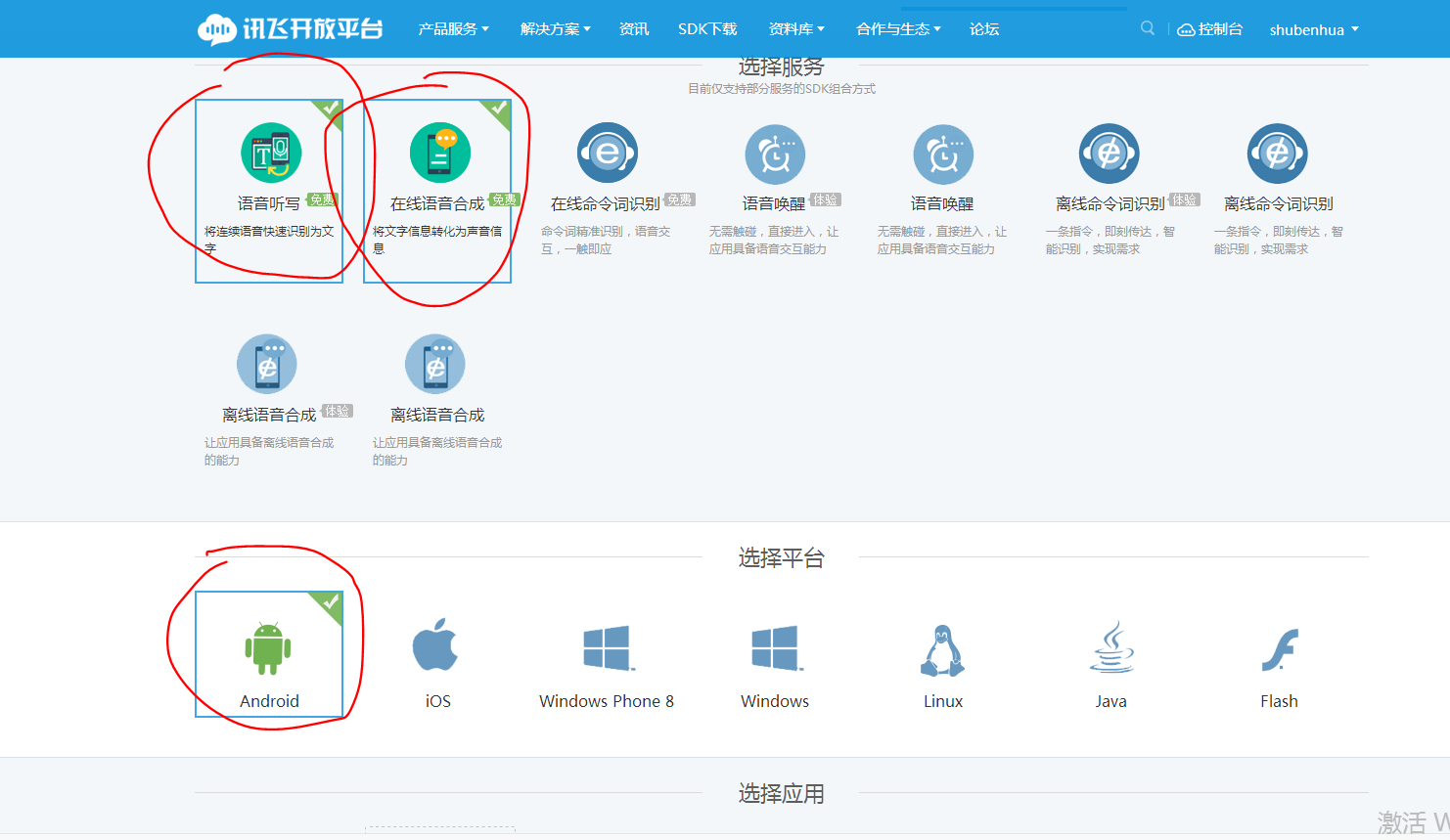Select the iOS platform apple icon
The width and height of the screenshot is (1450, 840).
[436, 644]
